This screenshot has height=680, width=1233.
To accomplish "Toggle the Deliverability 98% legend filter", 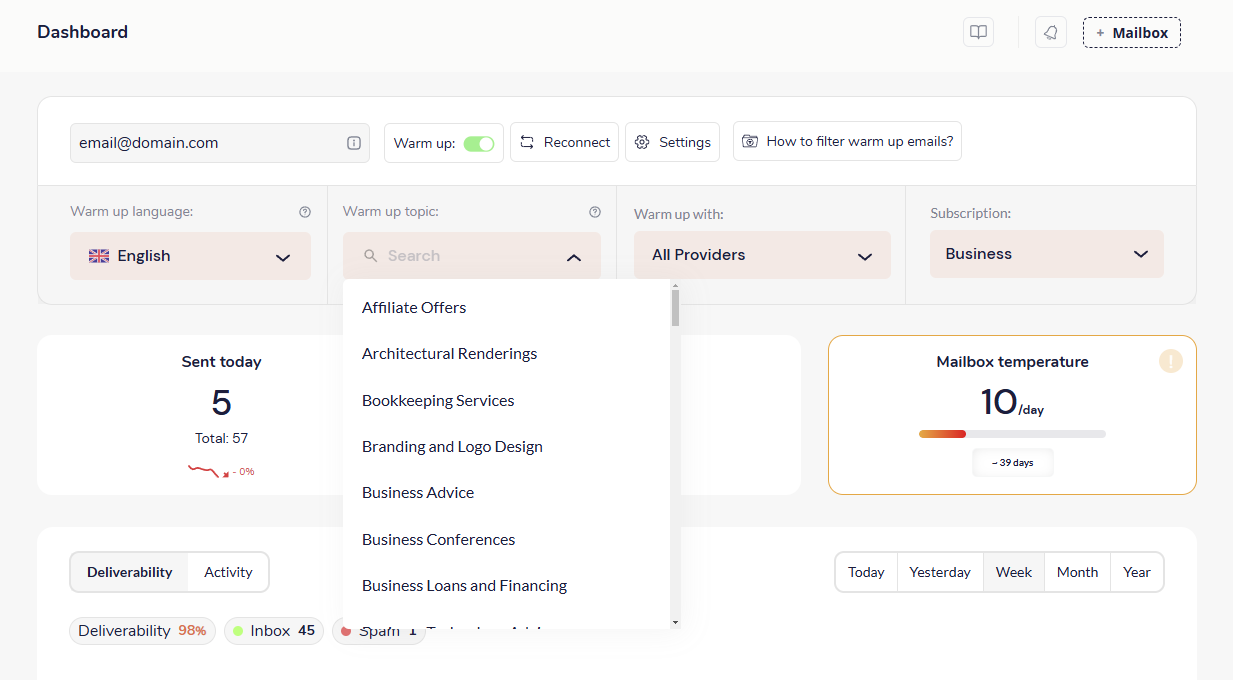I will tap(142, 631).
